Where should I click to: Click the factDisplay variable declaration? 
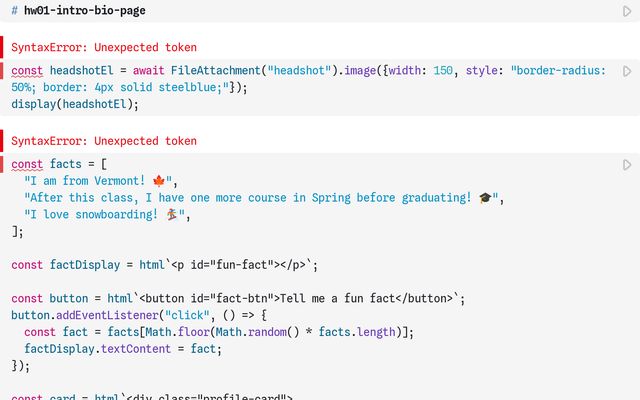pos(164,265)
